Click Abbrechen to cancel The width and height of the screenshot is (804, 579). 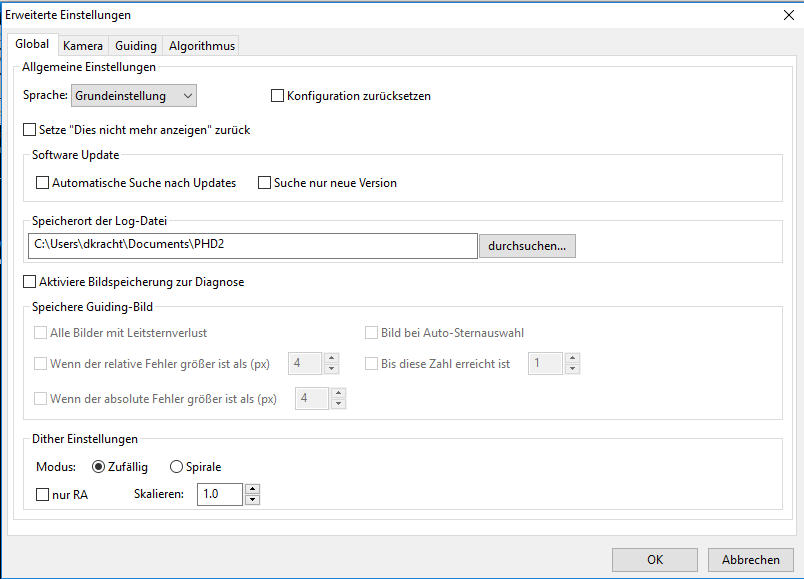(x=750, y=560)
